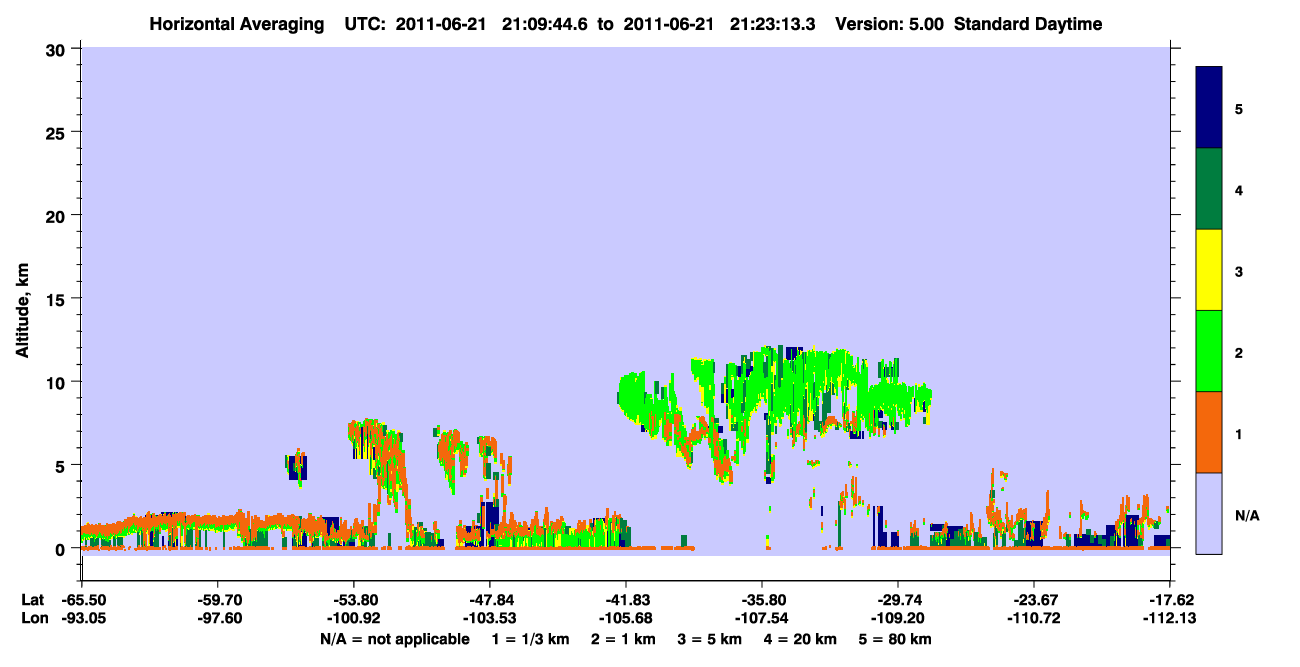Image resolution: width=1300 pixels, height=667 pixels.
Task: Click the longitude value -112.13
Action: click(1170, 618)
